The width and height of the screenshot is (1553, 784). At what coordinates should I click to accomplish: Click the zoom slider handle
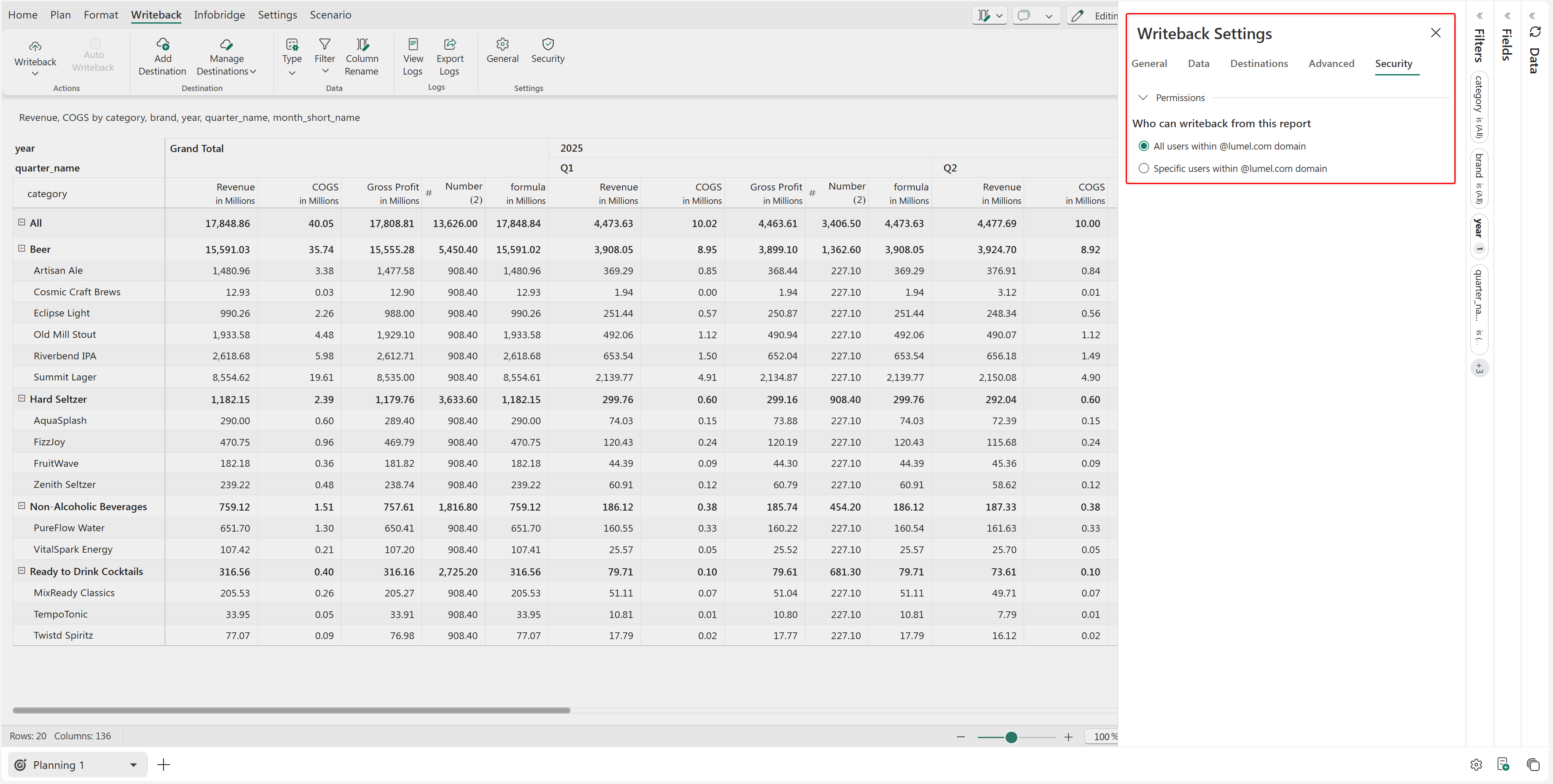(x=1011, y=737)
